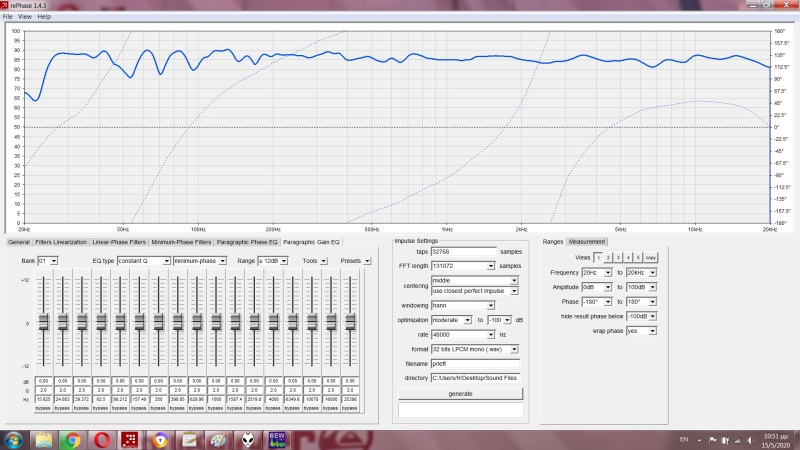Click the copy button in Views

click(x=650, y=257)
